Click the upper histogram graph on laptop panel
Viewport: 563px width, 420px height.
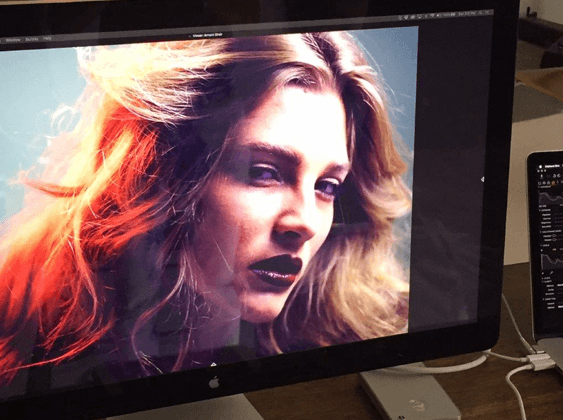pyautogui.click(x=551, y=197)
